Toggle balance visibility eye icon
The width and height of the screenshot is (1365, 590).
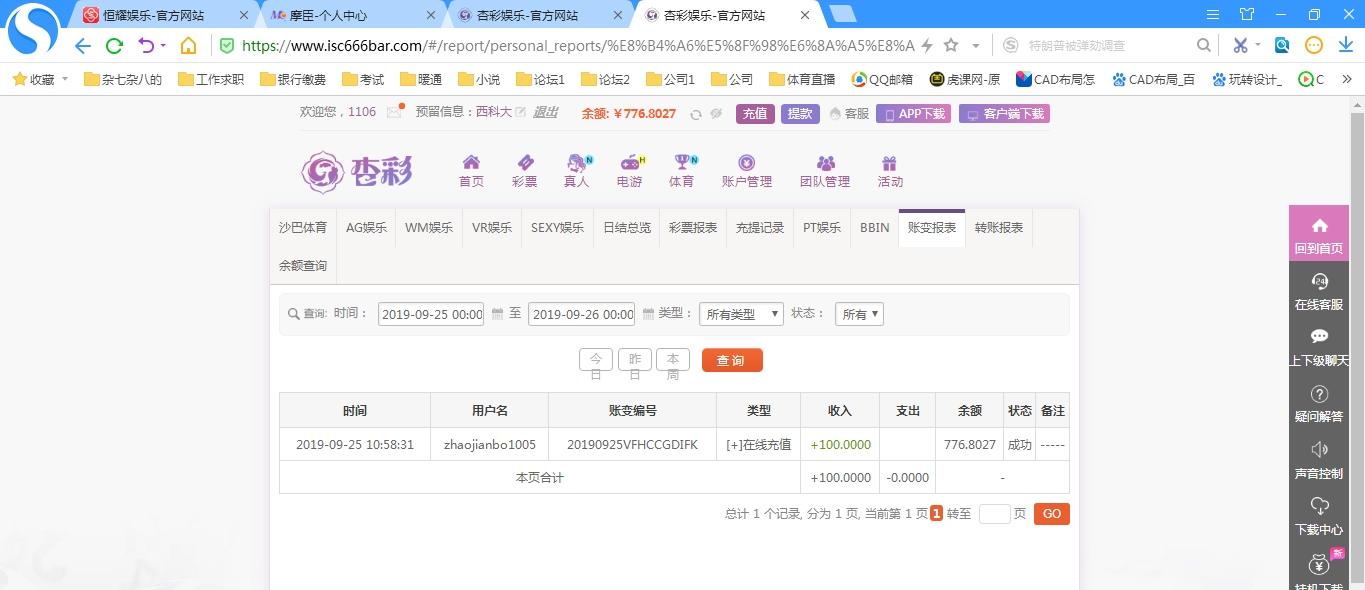pyautogui.click(x=716, y=114)
